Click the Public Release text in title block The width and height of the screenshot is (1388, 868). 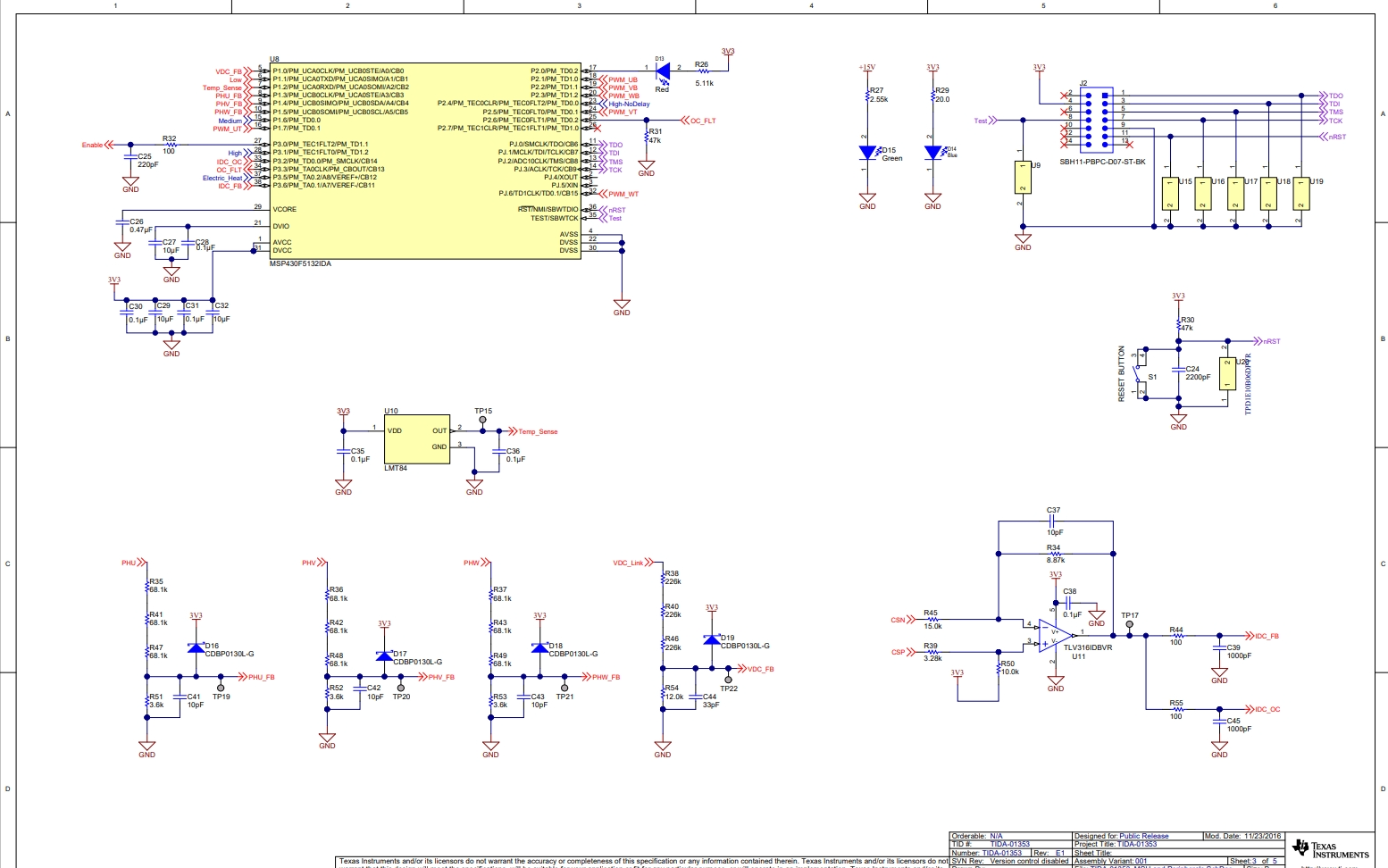tap(1144, 836)
